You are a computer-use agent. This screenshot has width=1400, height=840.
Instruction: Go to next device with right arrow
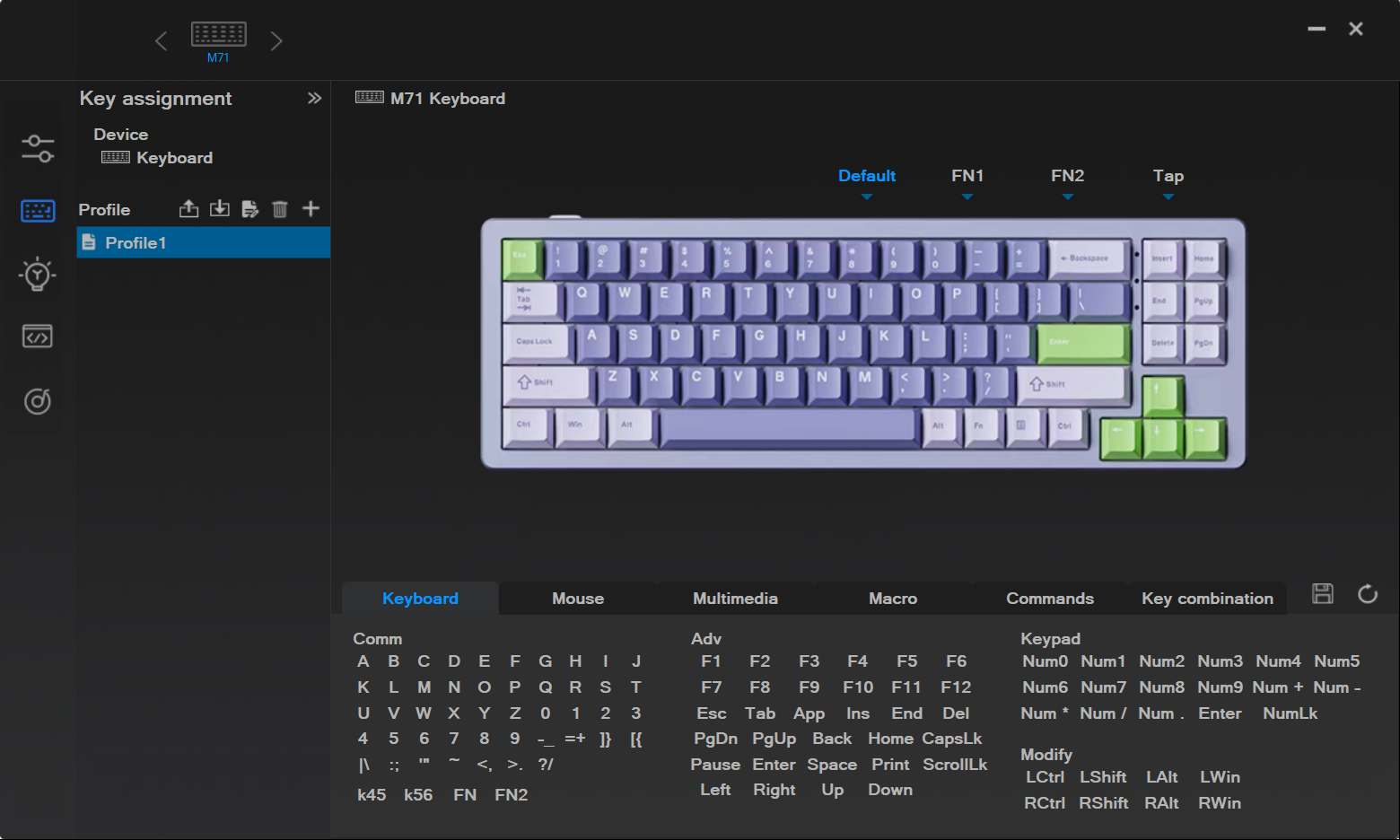coord(276,41)
